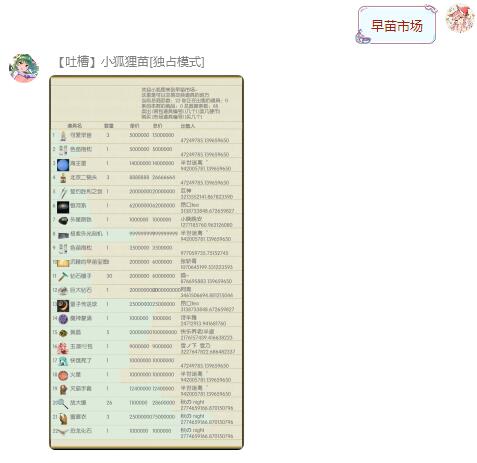Click seller name 雪ノ下 雪乃 in row 16
The height and width of the screenshot is (463, 477).
coord(195,345)
